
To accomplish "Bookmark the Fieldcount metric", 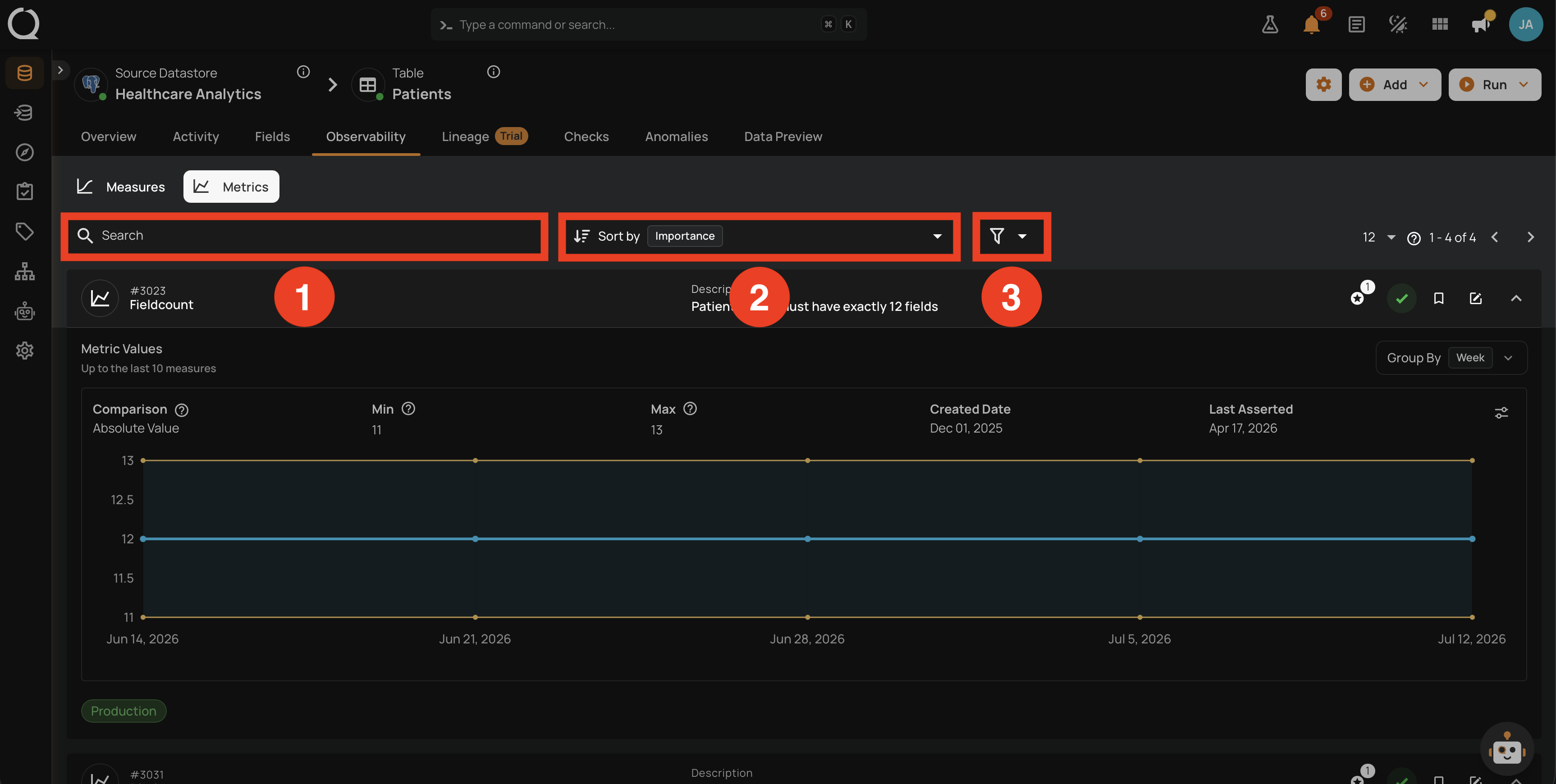I will pos(1438,298).
